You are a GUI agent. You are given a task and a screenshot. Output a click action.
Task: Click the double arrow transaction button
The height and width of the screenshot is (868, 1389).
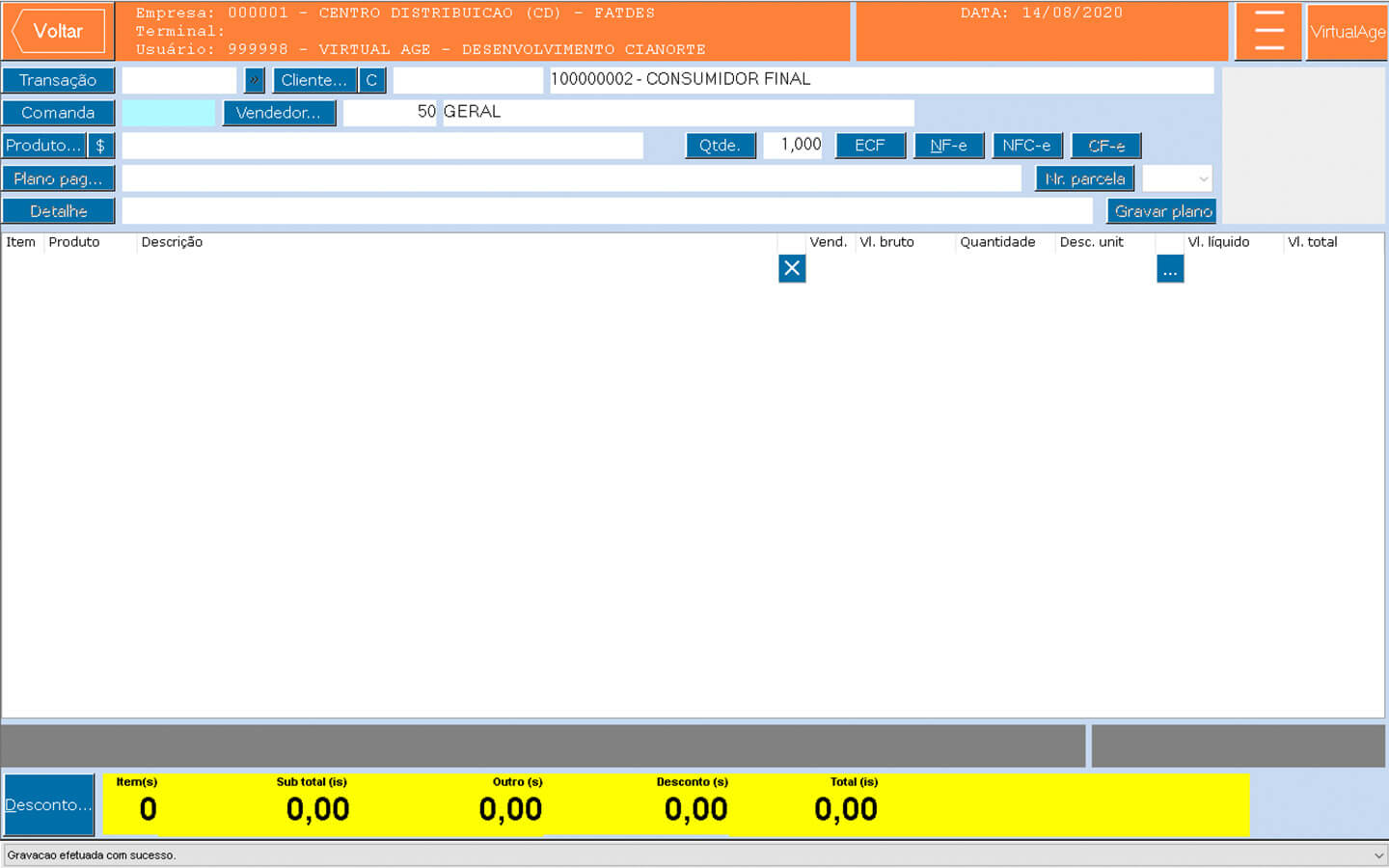pos(255,80)
